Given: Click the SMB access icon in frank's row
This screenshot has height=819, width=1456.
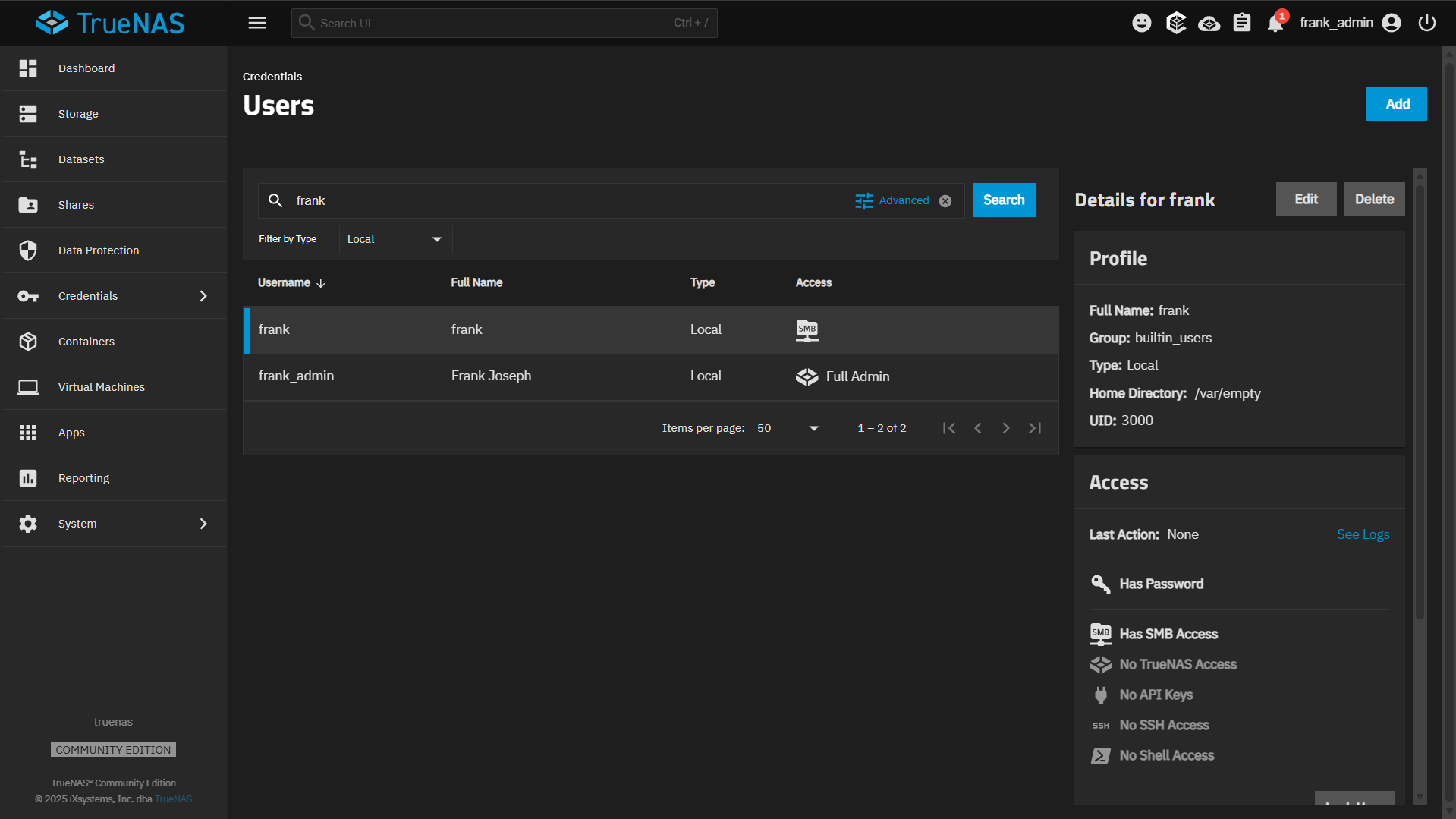Looking at the screenshot, I should (807, 330).
